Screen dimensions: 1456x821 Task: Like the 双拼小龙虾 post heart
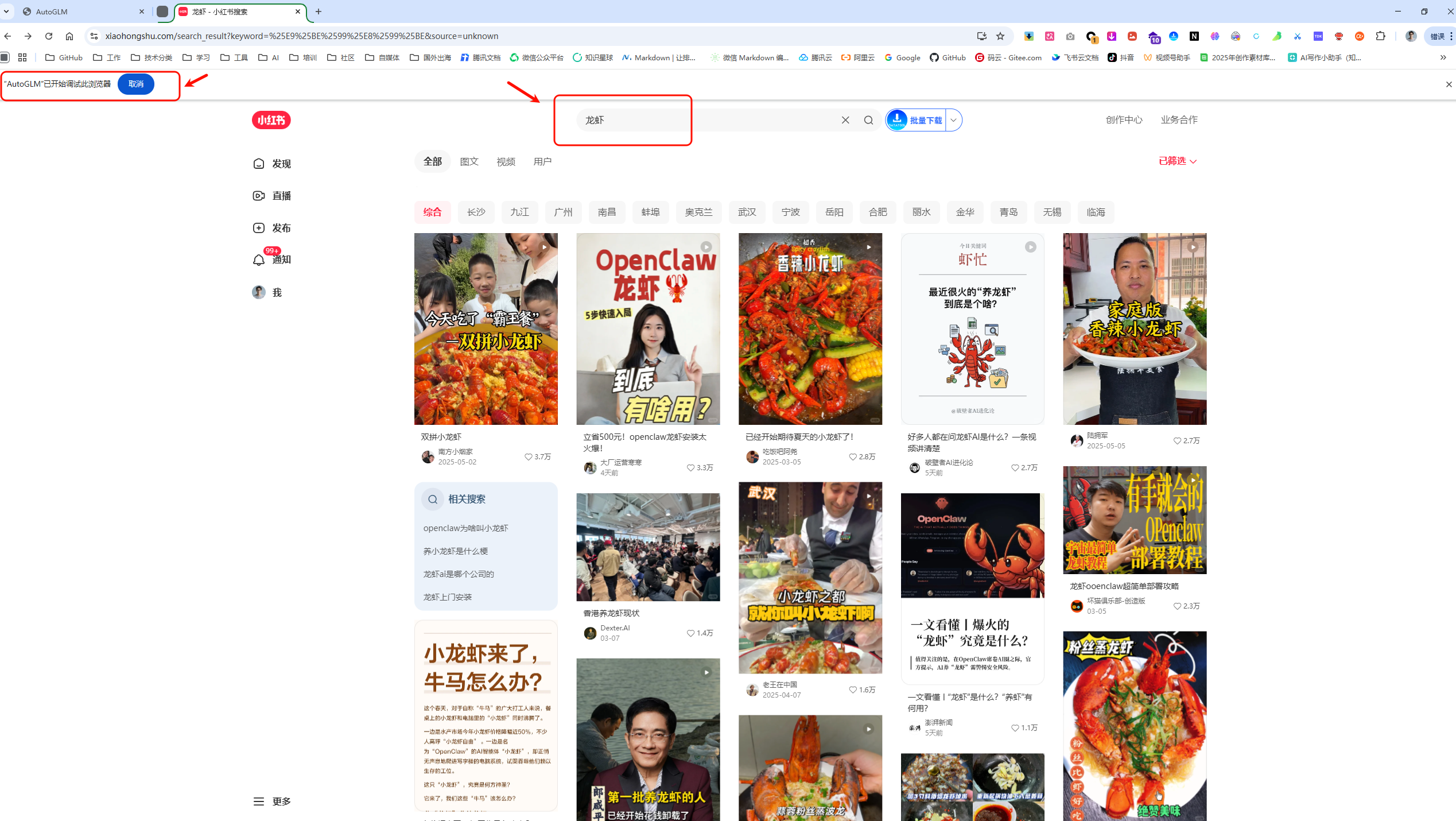click(x=528, y=457)
